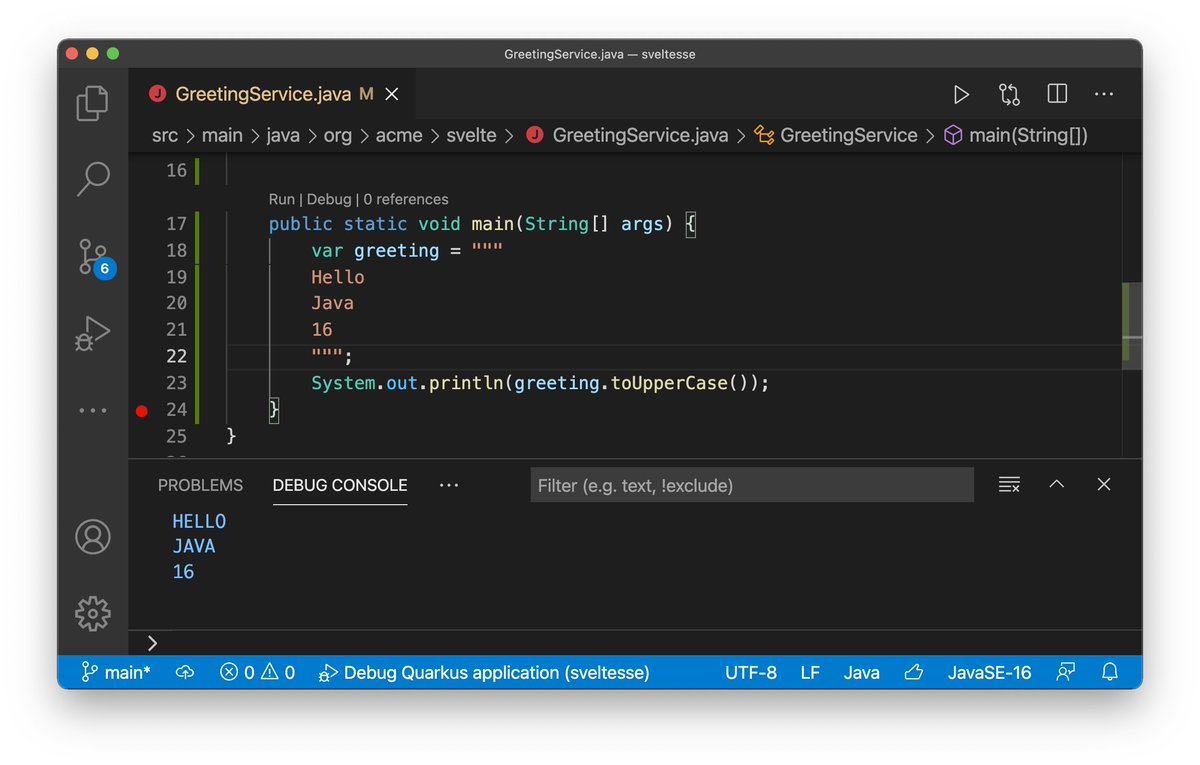Publish changes with cloud sync icon

click(185, 672)
